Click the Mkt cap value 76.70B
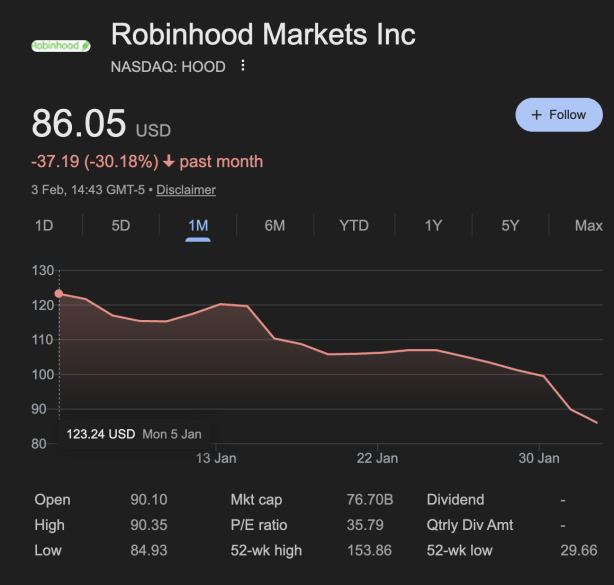The height and width of the screenshot is (585, 614). pos(370,500)
